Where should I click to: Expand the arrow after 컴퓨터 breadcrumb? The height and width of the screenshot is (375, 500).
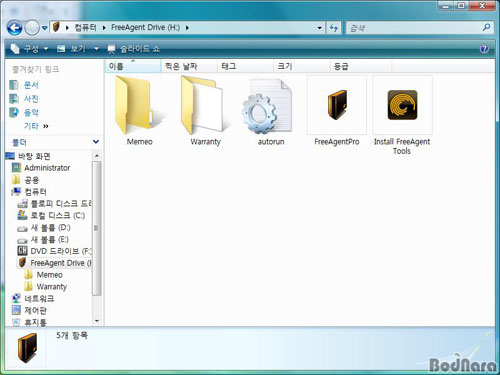[104, 28]
